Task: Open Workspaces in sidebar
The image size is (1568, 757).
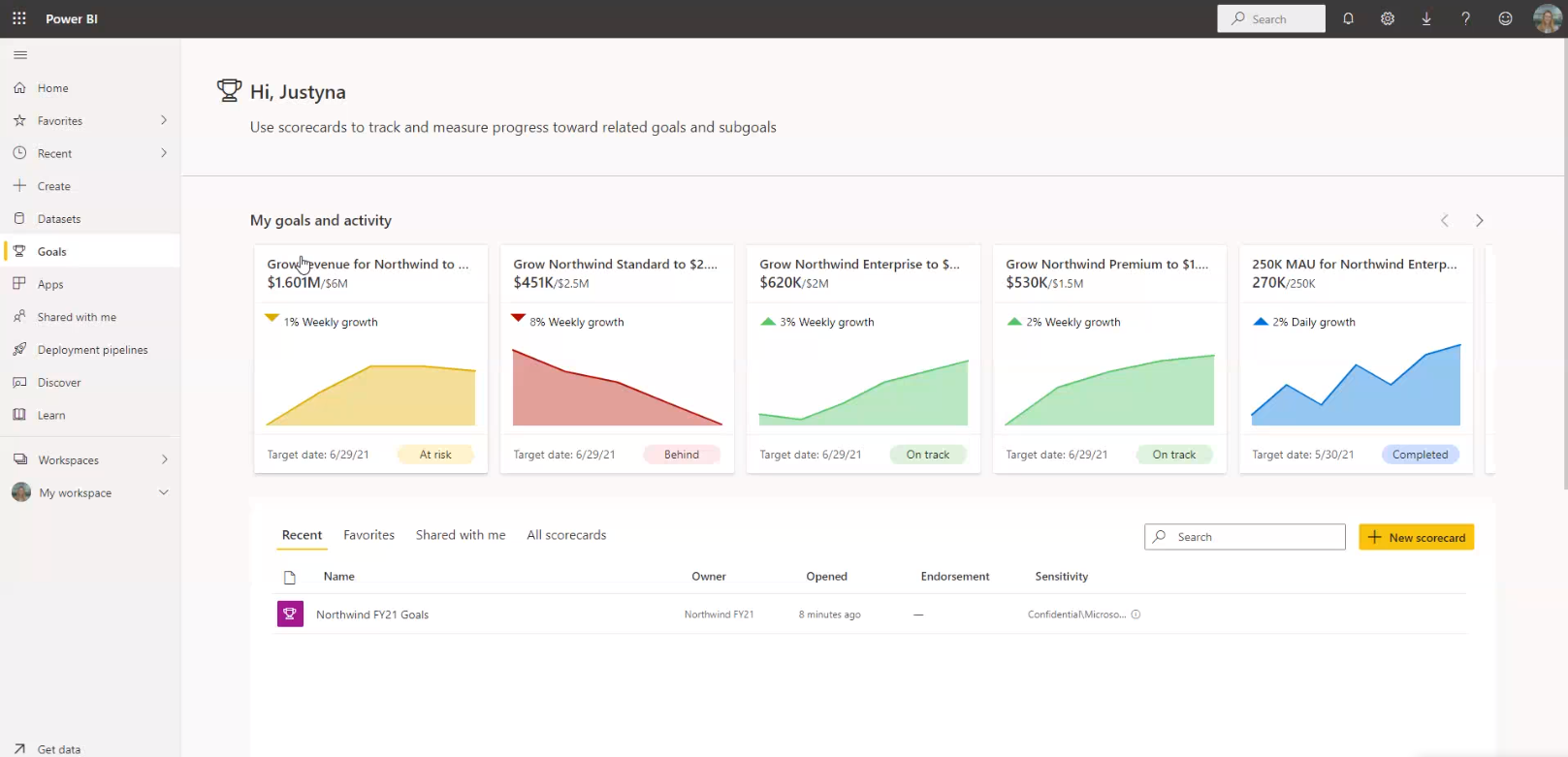Action: point(90,460)
